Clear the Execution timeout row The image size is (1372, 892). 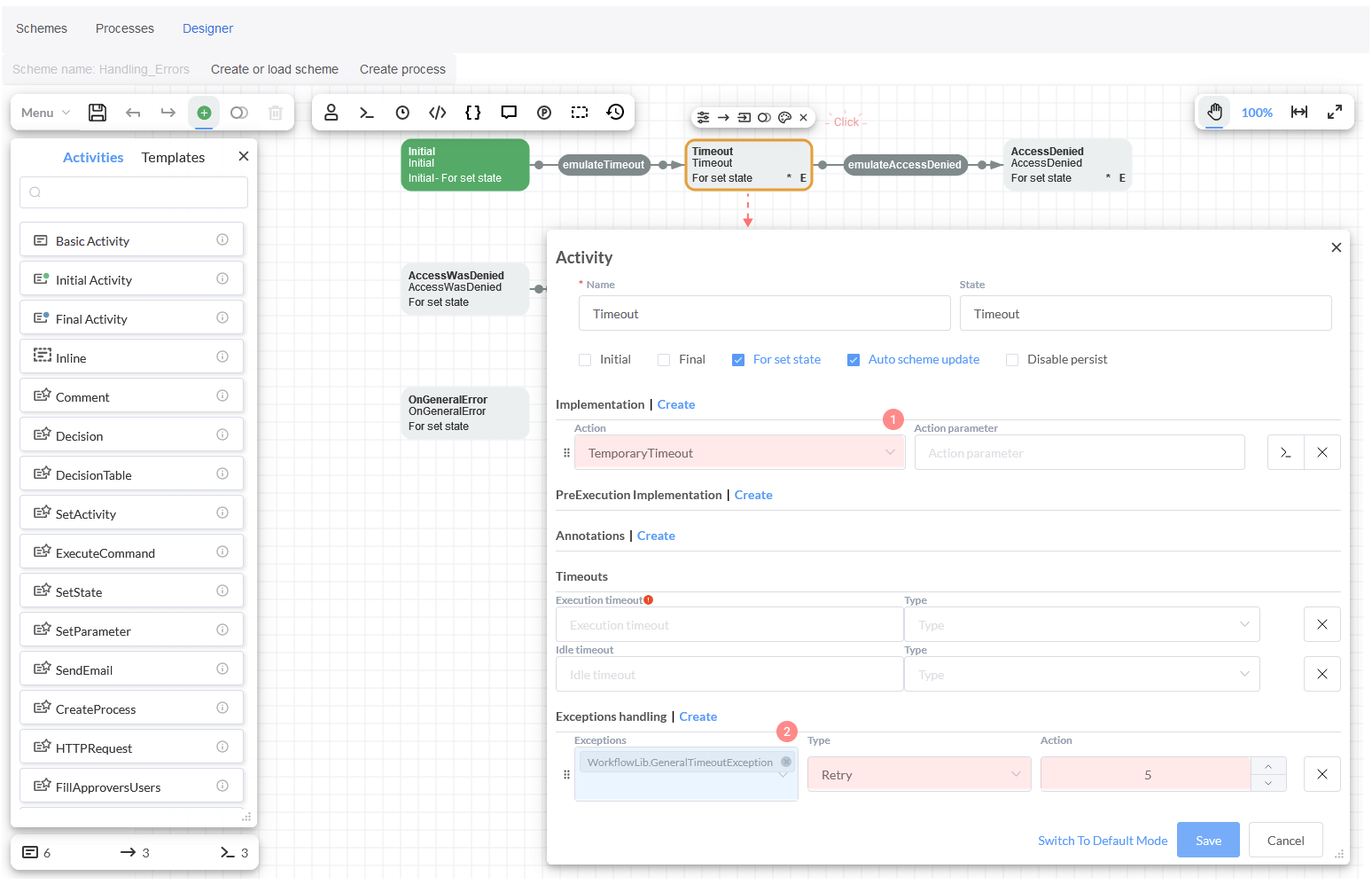1322,624
